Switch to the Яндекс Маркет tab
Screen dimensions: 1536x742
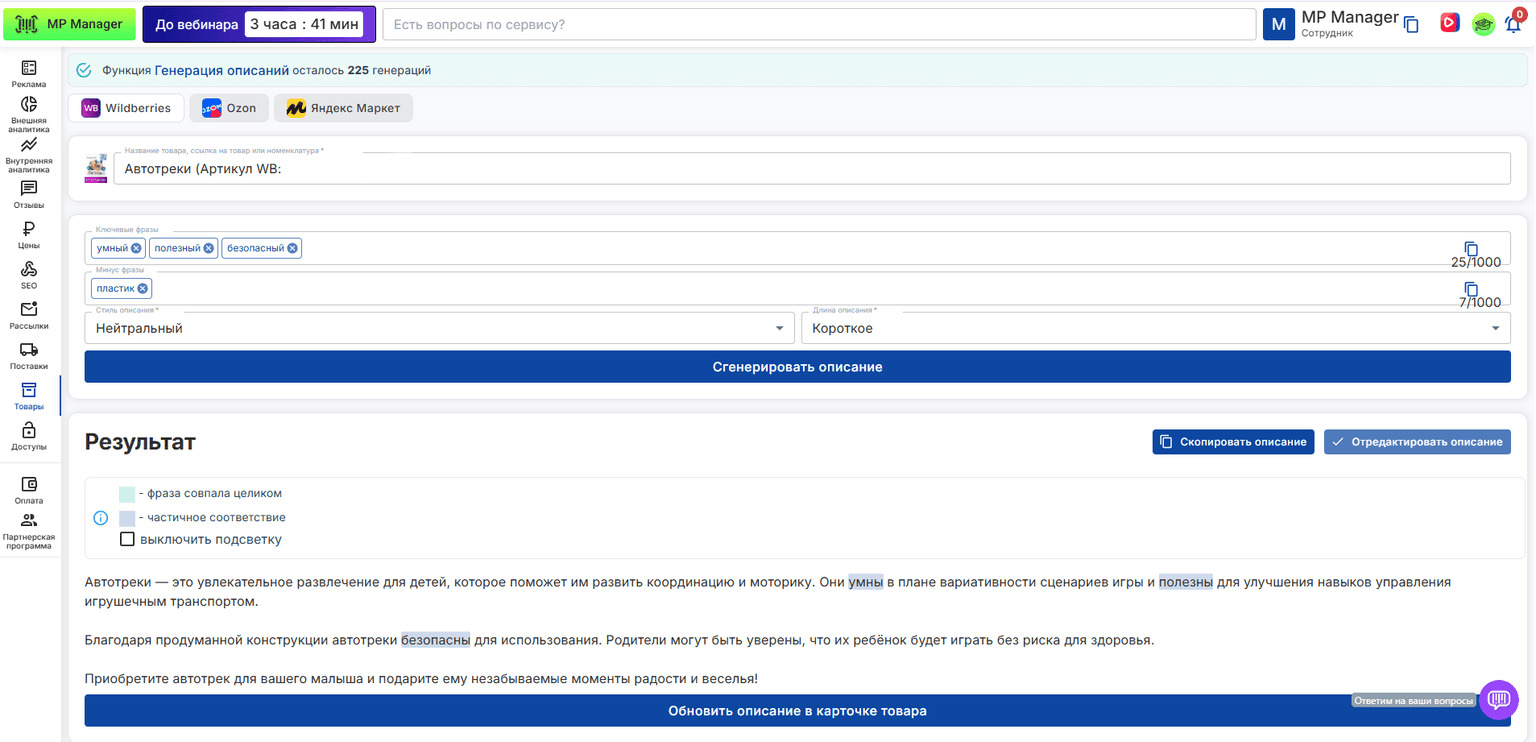(x=343, y=108)
